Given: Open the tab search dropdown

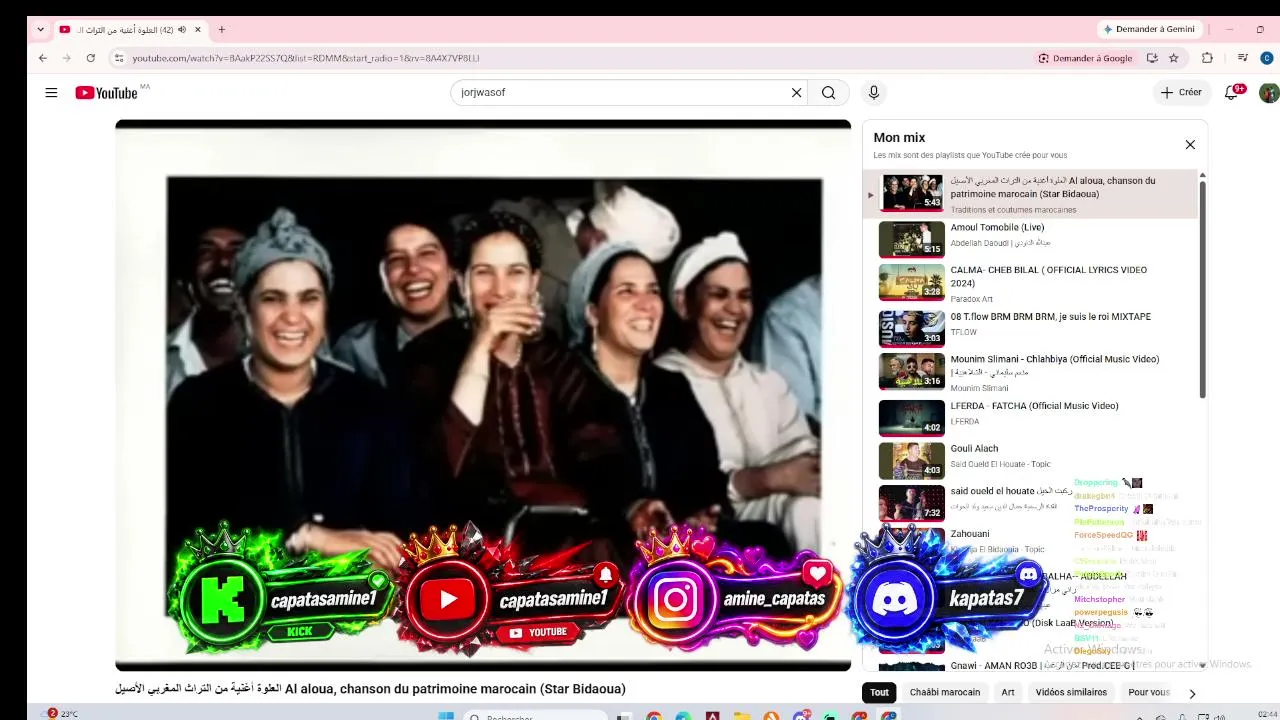Looking at the screenshot, I should coord(40,30).
